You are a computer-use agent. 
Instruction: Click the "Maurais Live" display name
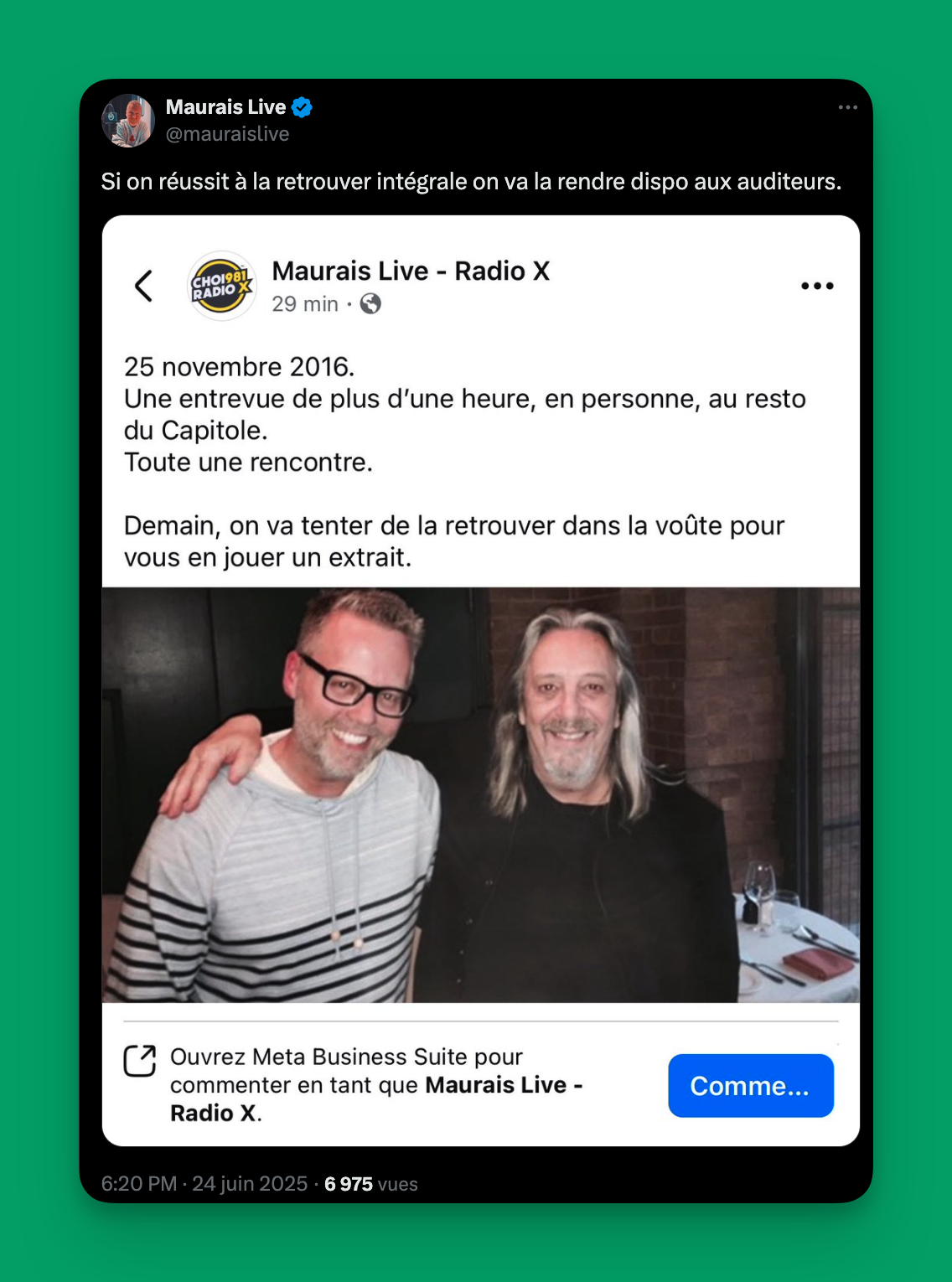tap(225, 107)
